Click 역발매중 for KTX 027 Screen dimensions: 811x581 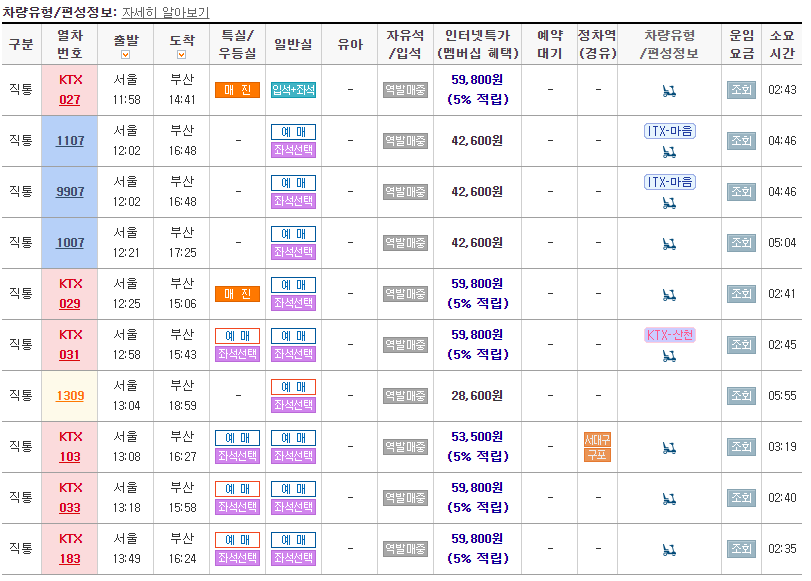pyautogui.click(x=406, y=90)
